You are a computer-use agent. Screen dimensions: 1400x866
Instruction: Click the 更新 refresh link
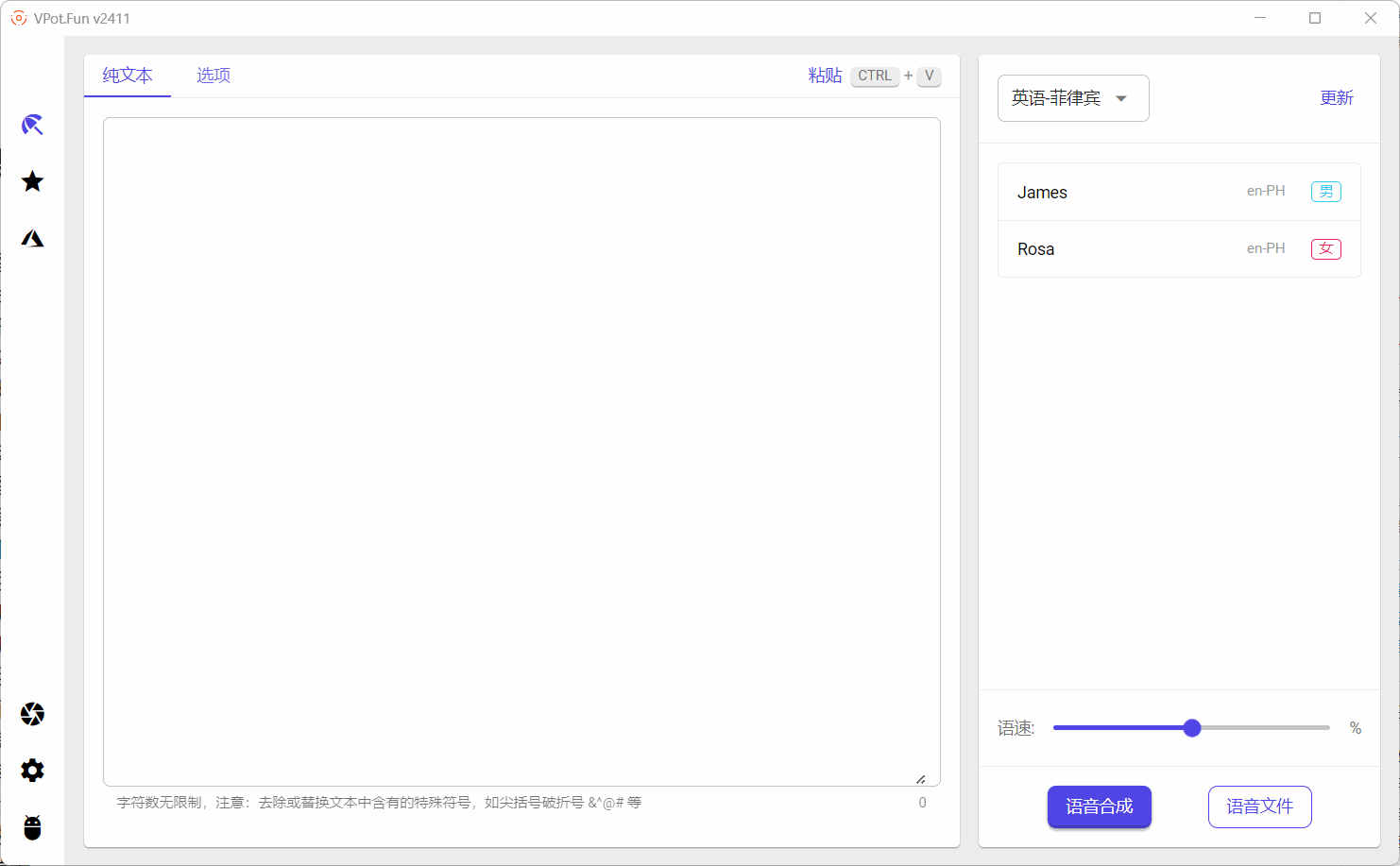click(x=1337, y=97)
